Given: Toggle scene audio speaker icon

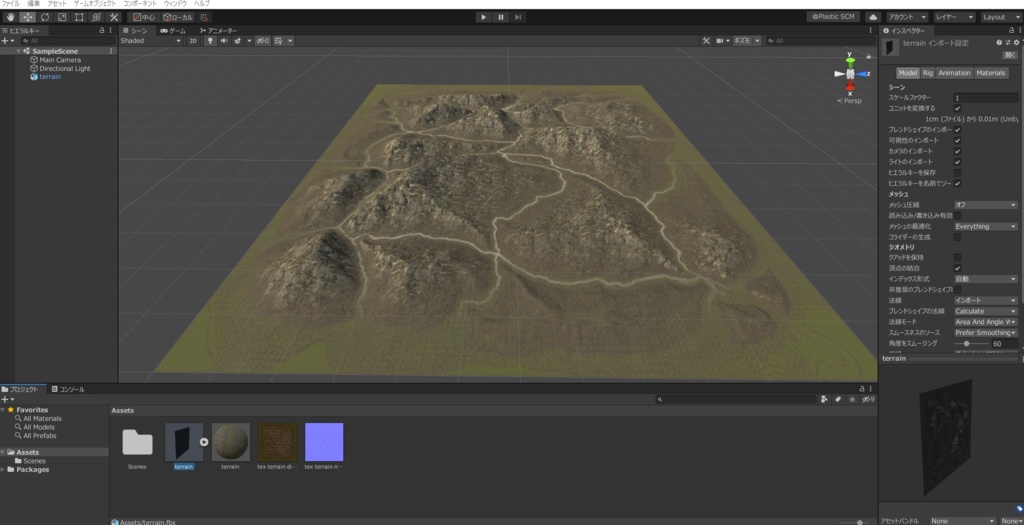Looking at the screenshot, I should coord(224,40).
